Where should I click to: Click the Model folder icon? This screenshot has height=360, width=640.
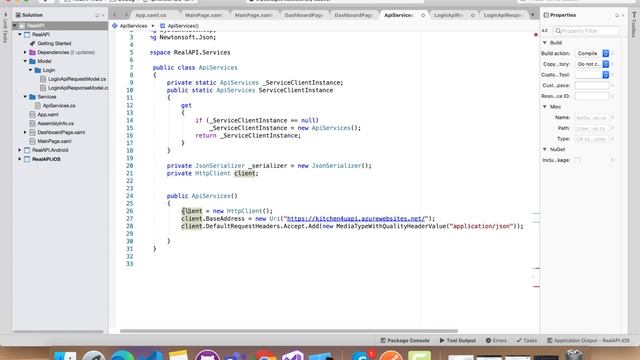pyautogui.click(x=32, y=61)
